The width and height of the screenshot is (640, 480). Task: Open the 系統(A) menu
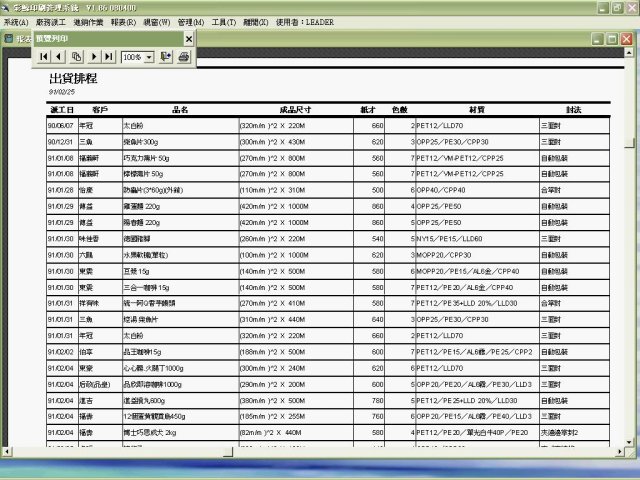16,21
